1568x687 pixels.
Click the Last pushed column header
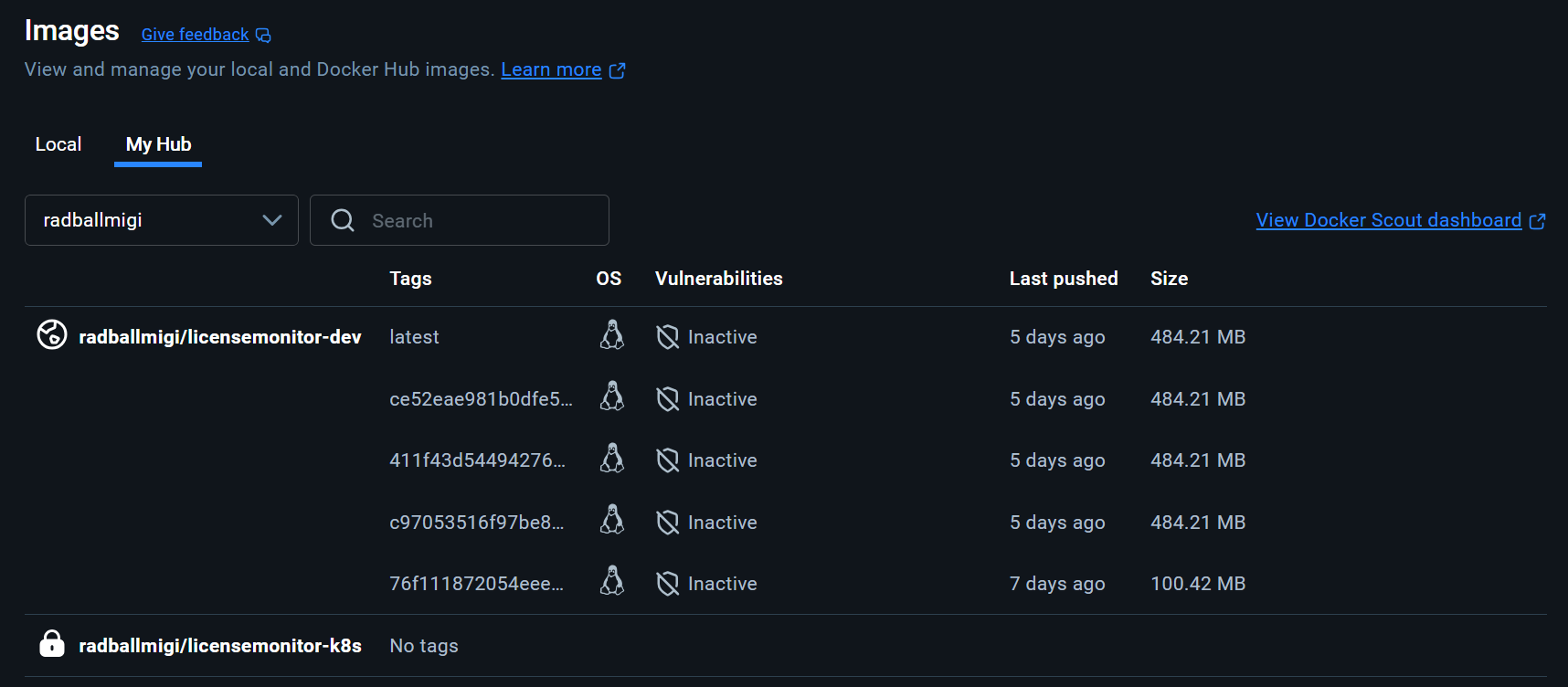pos(1064,279)
